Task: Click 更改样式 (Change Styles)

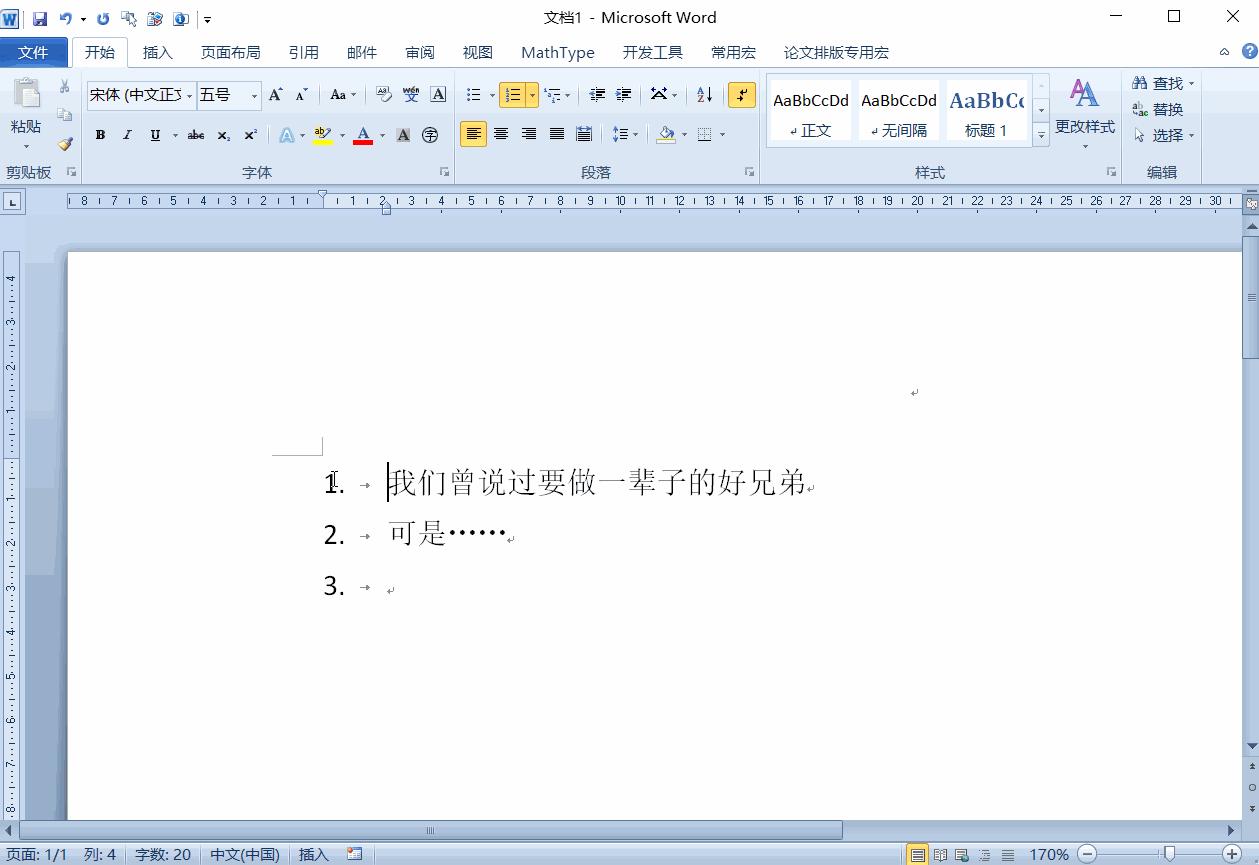Action: [1085, 112]
